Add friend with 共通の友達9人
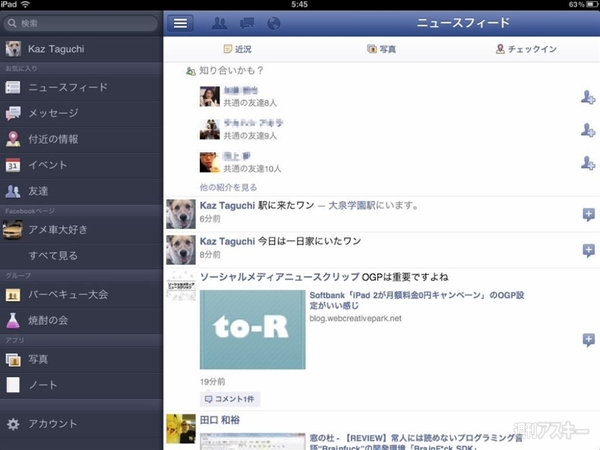The height and width of the screenshot is (450, 600). click(x=588, y=130)
